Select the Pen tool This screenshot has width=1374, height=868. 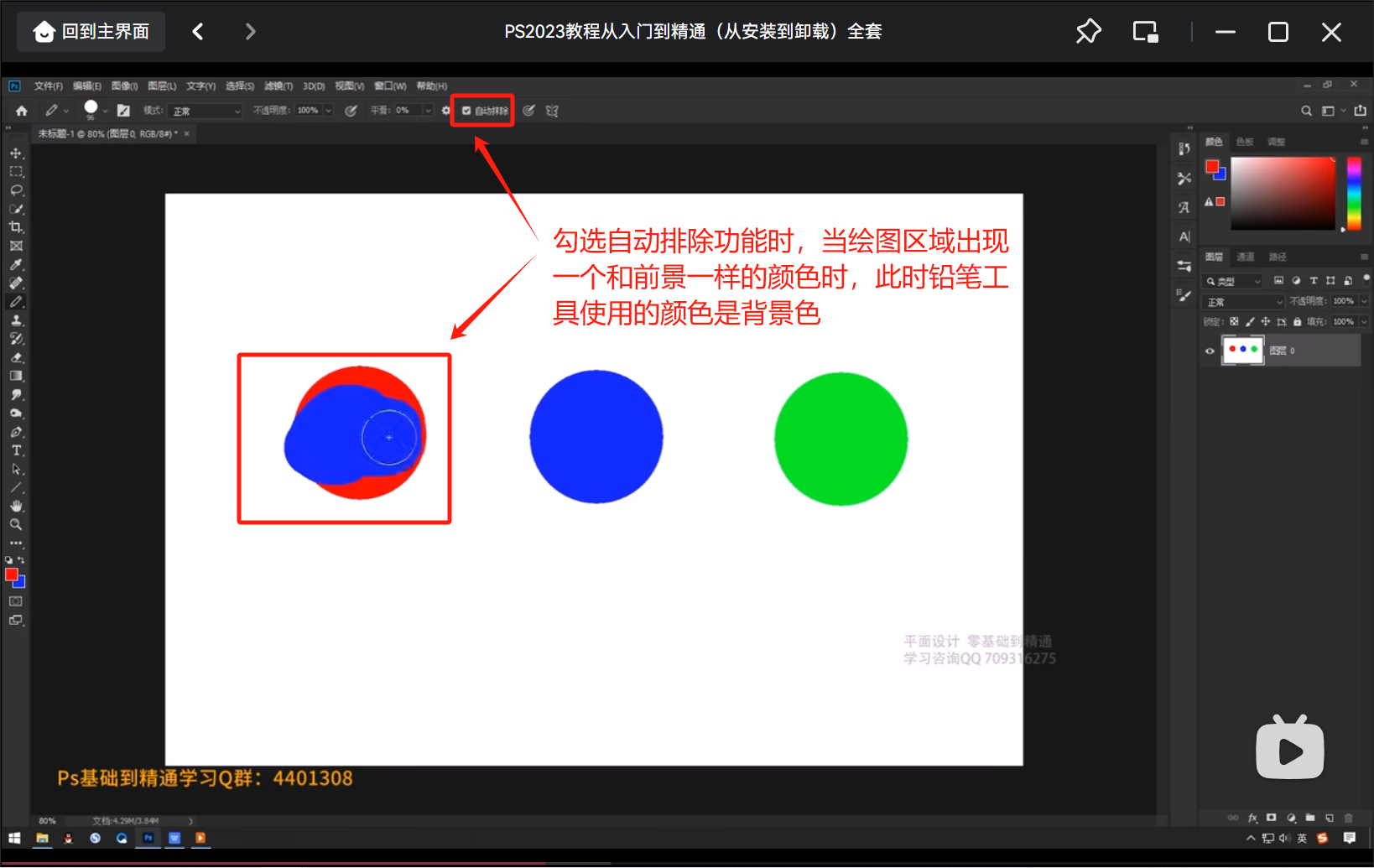tap(16, 432)
